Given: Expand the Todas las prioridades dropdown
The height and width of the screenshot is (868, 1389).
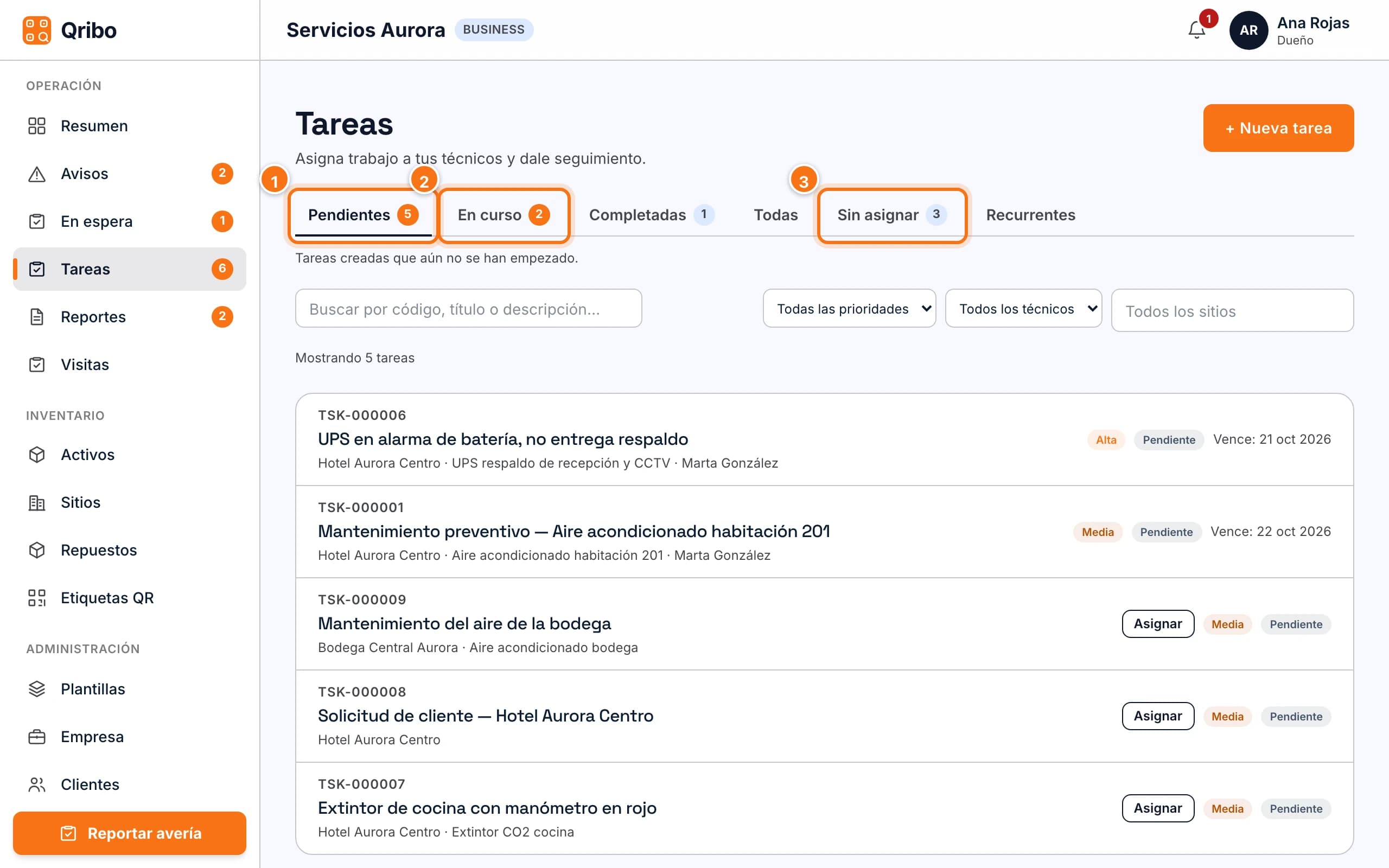Looking at the screenshot, I should [849, 308].
